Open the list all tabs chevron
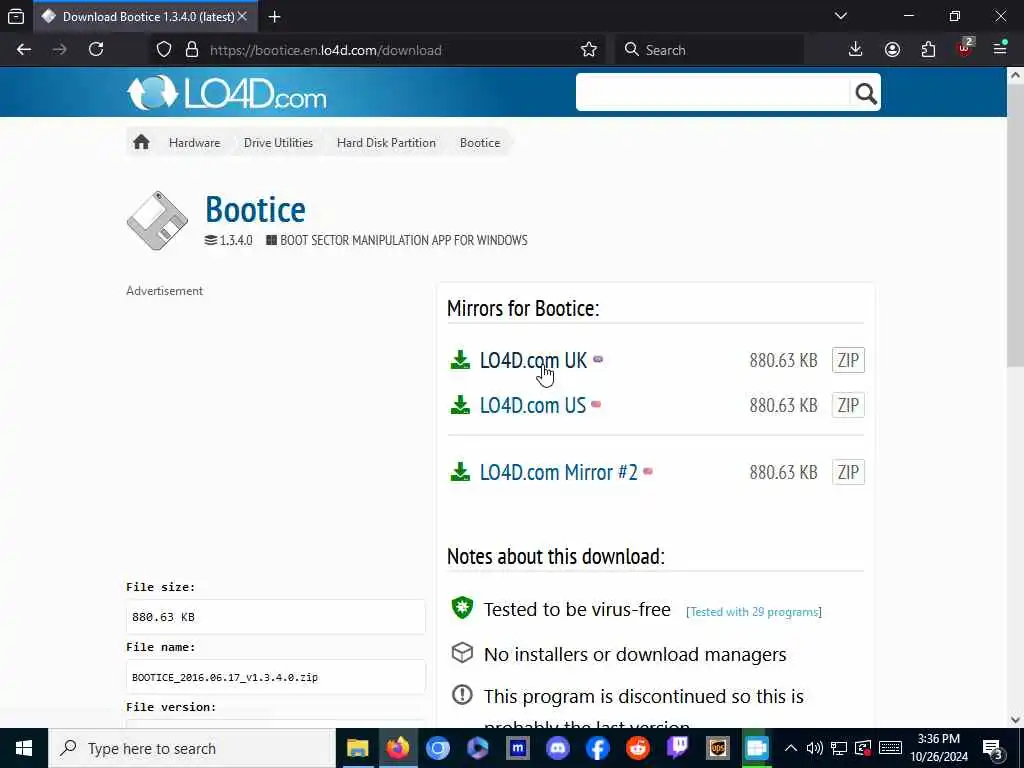 coord(840,16)
